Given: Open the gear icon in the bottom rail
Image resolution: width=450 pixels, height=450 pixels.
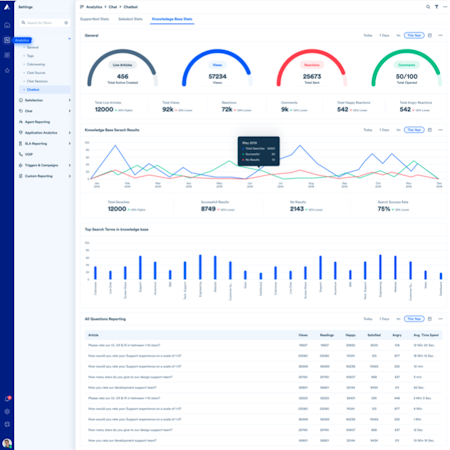Looking at the screenshot, I should coord(7,412).
